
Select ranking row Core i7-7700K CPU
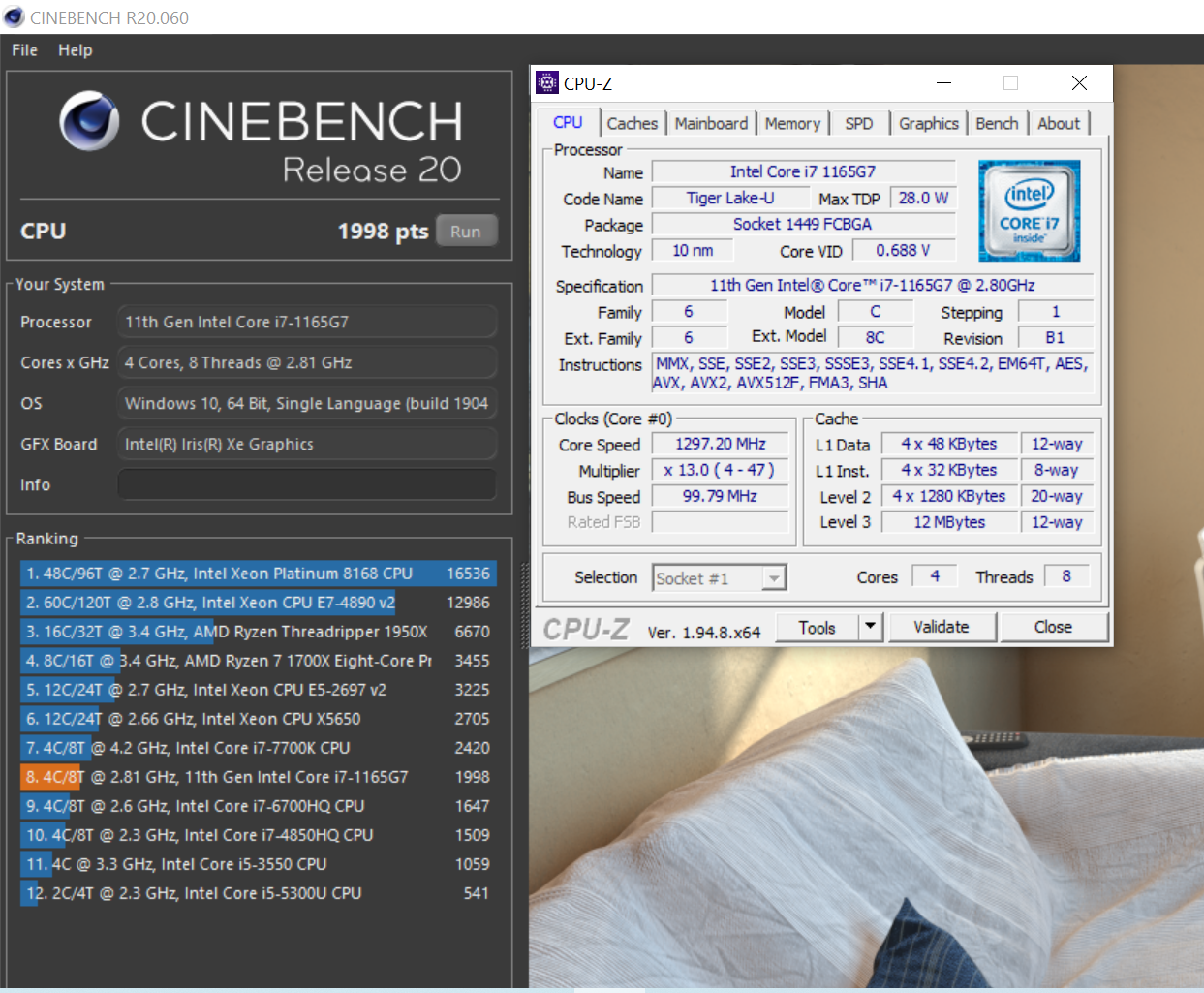click(259, 748)
